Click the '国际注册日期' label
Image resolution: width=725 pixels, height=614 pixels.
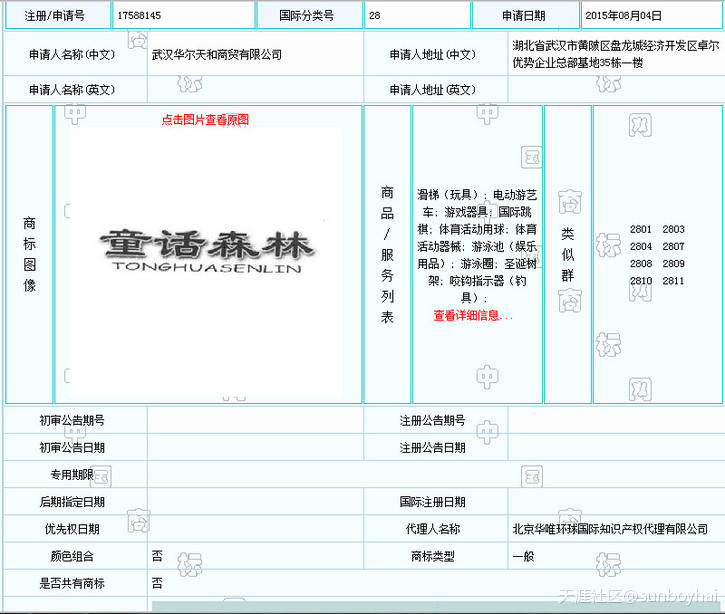[433, 502]
